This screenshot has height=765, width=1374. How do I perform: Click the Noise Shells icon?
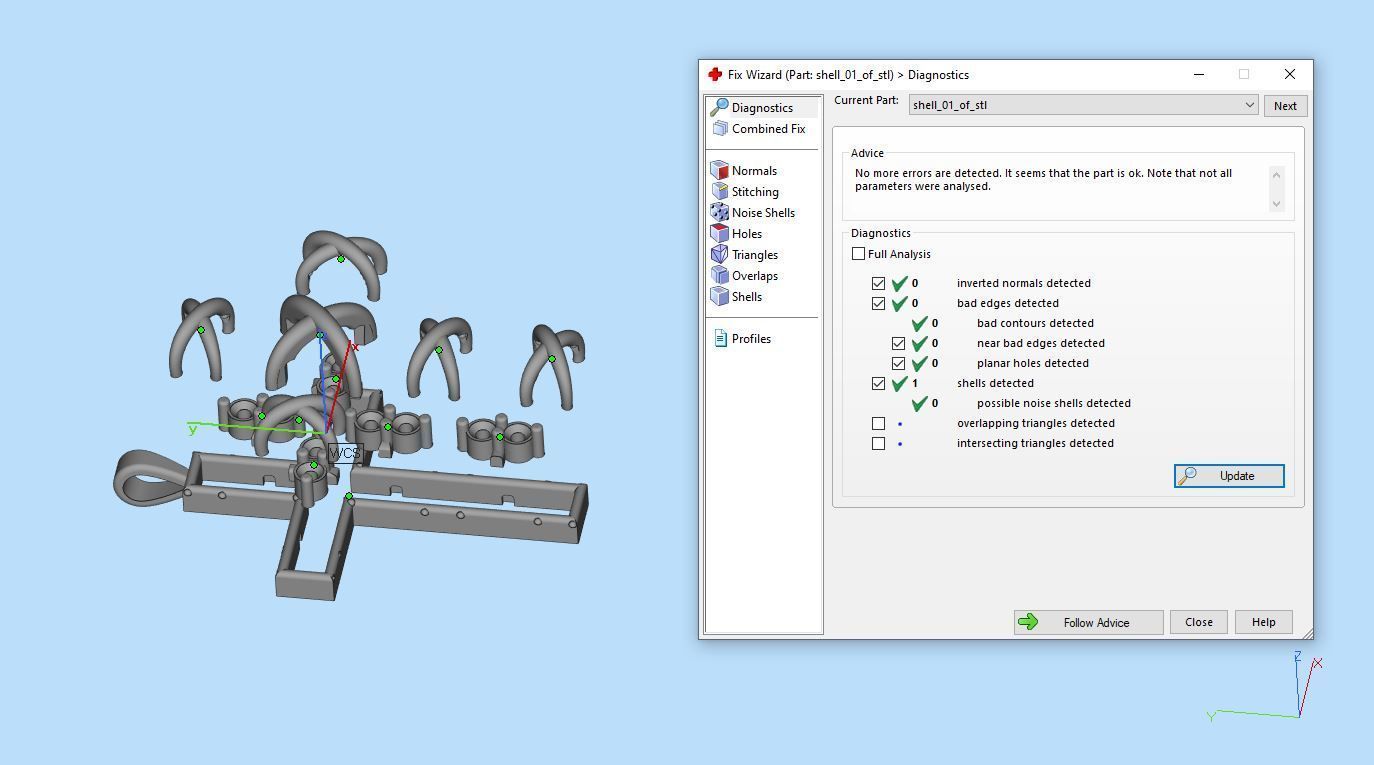click(719, 212)
